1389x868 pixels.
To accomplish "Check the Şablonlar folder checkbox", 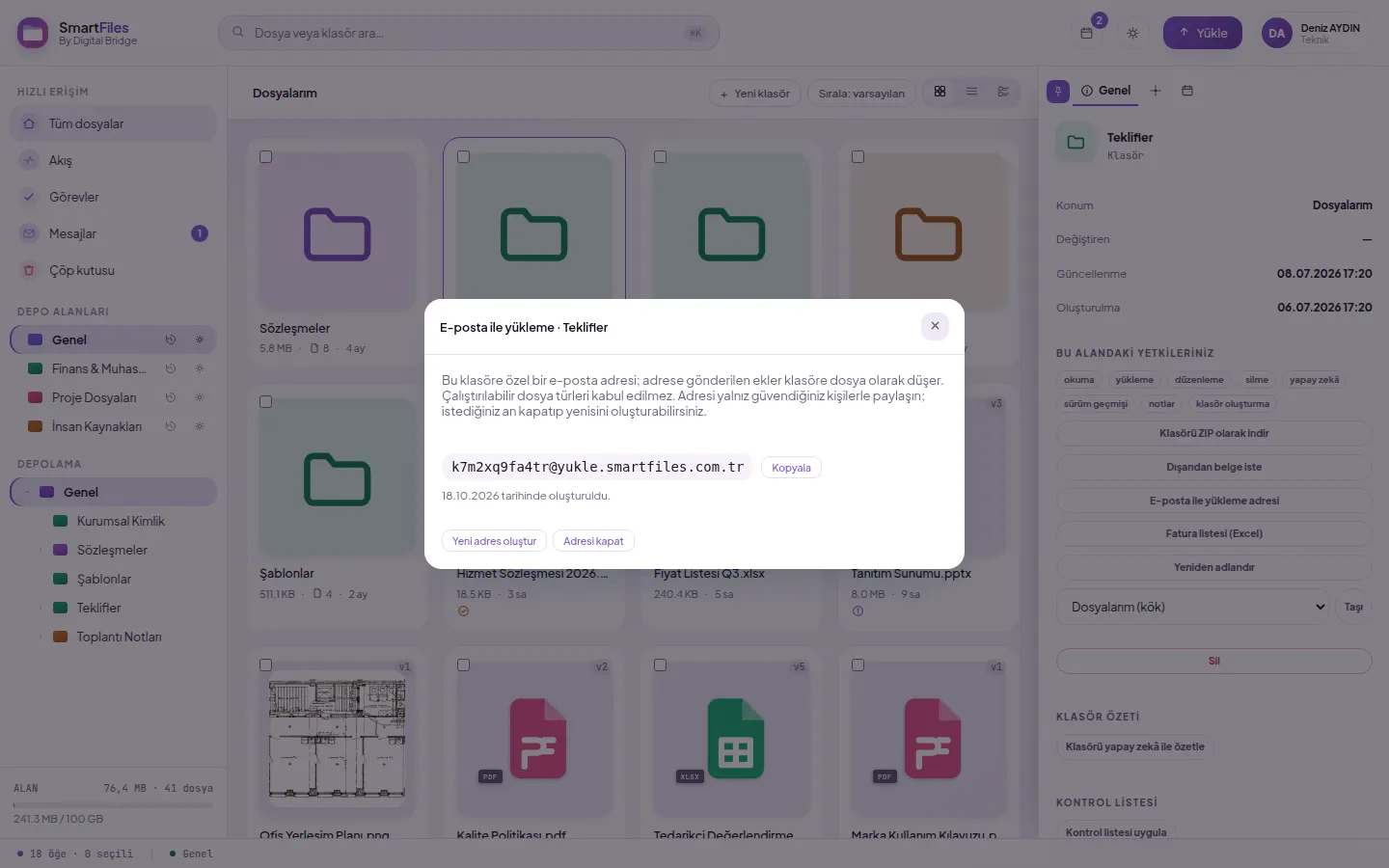I will (x=266, y=402).
